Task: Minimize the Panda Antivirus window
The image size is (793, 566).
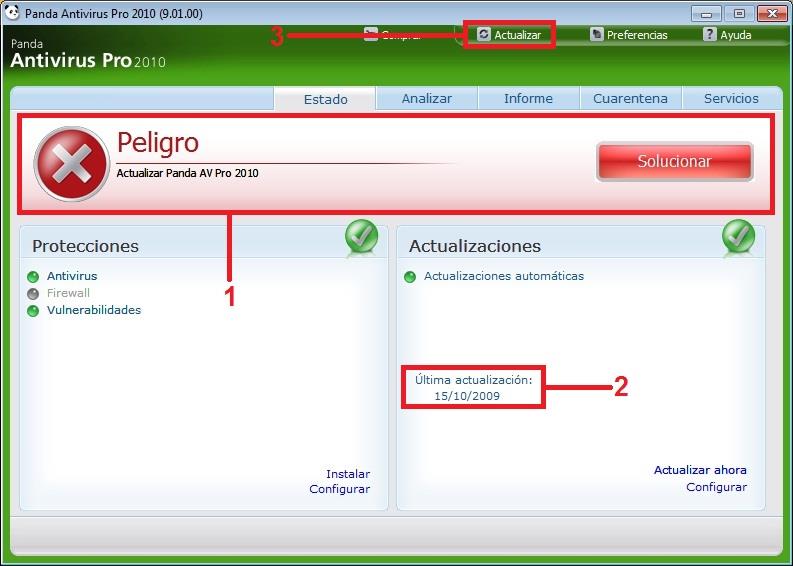Action: coord(706,13)
